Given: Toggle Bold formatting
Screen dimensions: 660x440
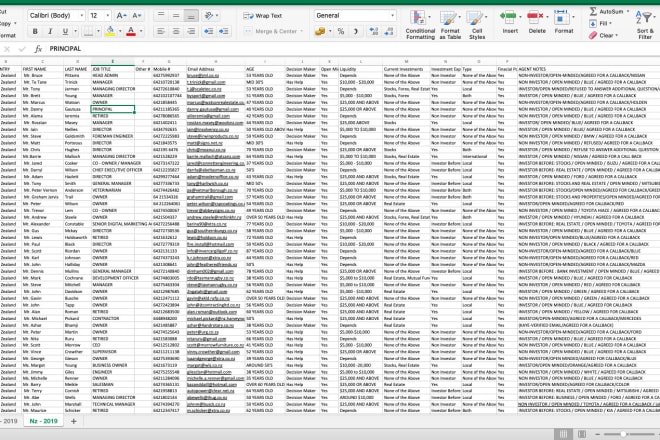Looking at the screenshot, I should 35,31.
